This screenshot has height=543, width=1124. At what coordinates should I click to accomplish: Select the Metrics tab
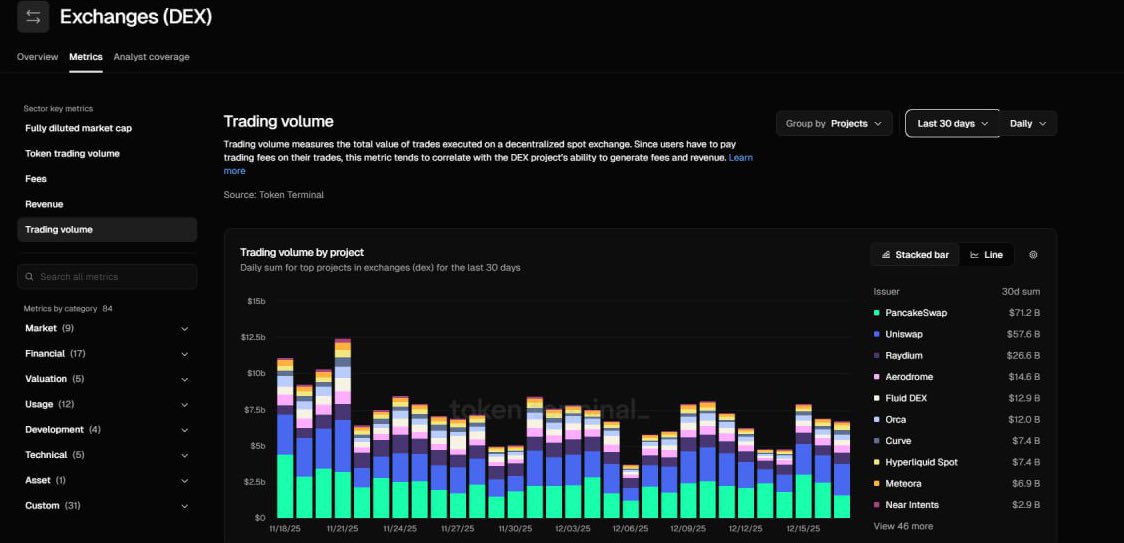click(85, 57)
